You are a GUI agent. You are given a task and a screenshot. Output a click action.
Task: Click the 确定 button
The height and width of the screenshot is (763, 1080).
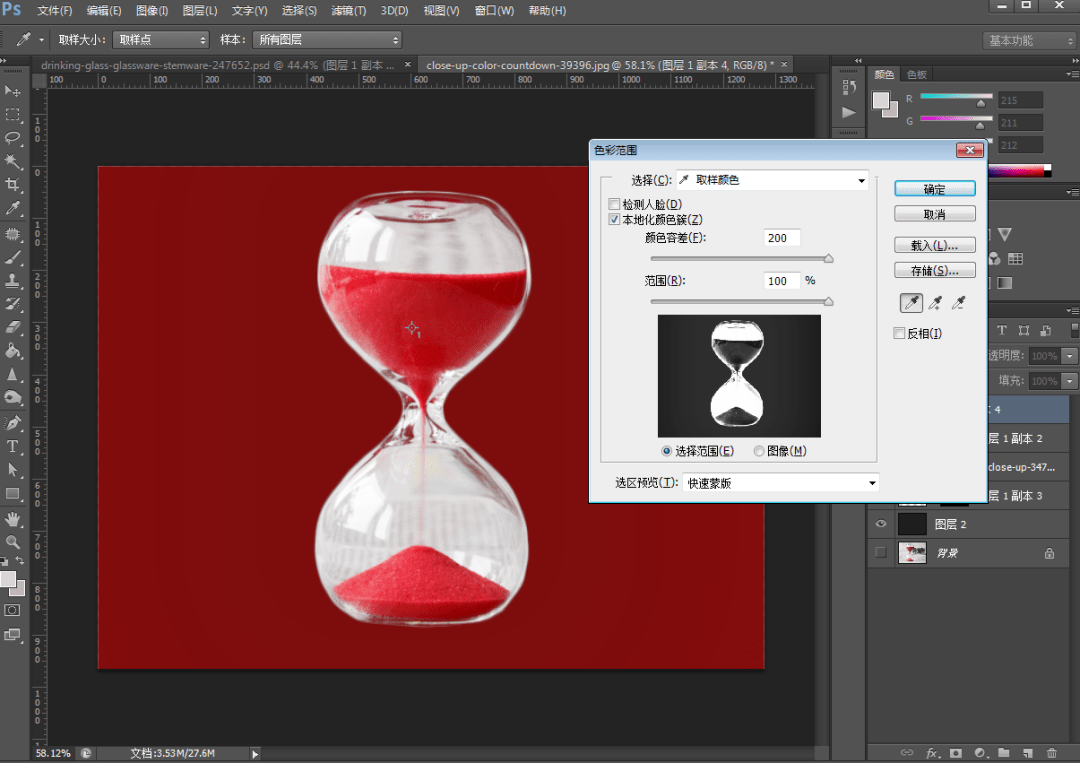[935, 189]
